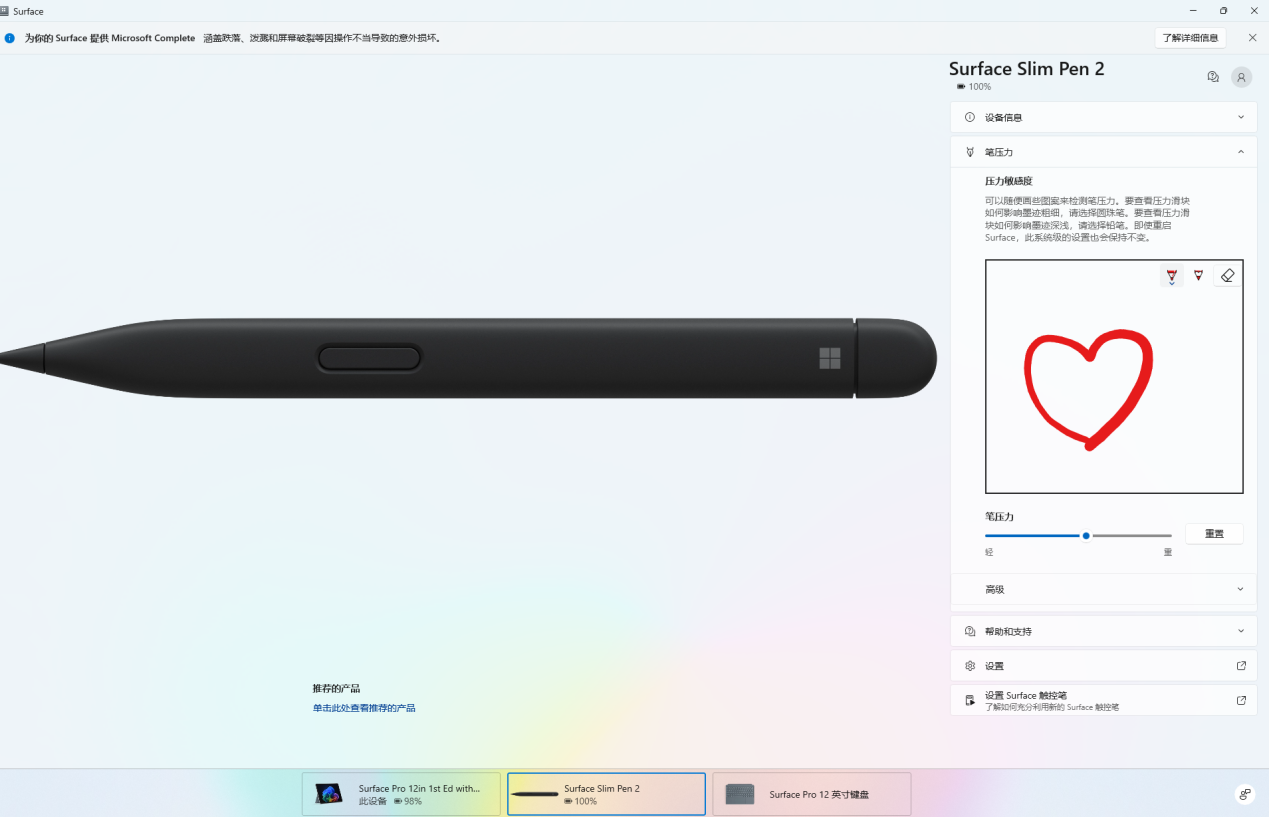Maximize or restore the Surface window
Screen dimensions: 1269x817
[1223, 10]
